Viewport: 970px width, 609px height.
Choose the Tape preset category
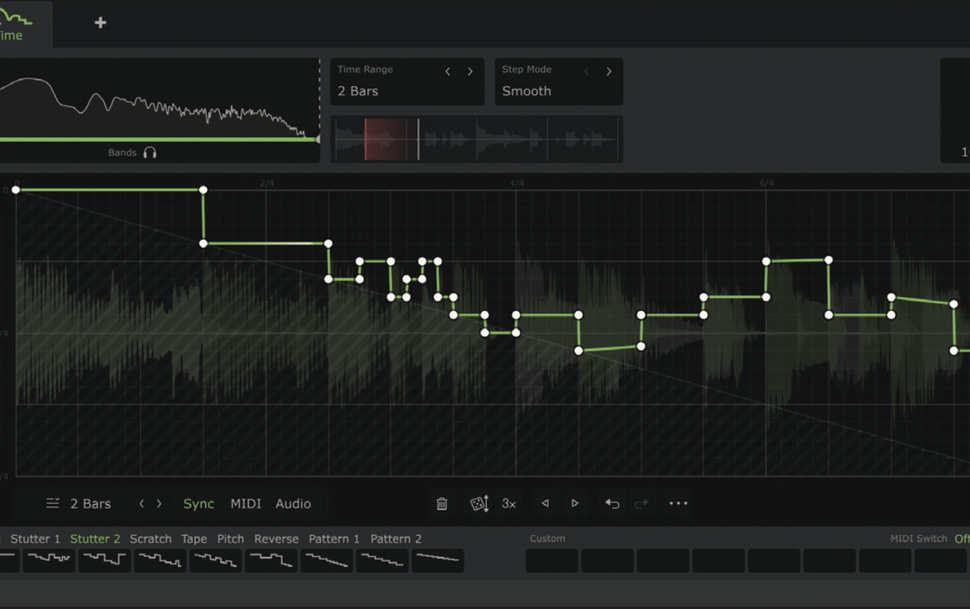click(194, 538)
